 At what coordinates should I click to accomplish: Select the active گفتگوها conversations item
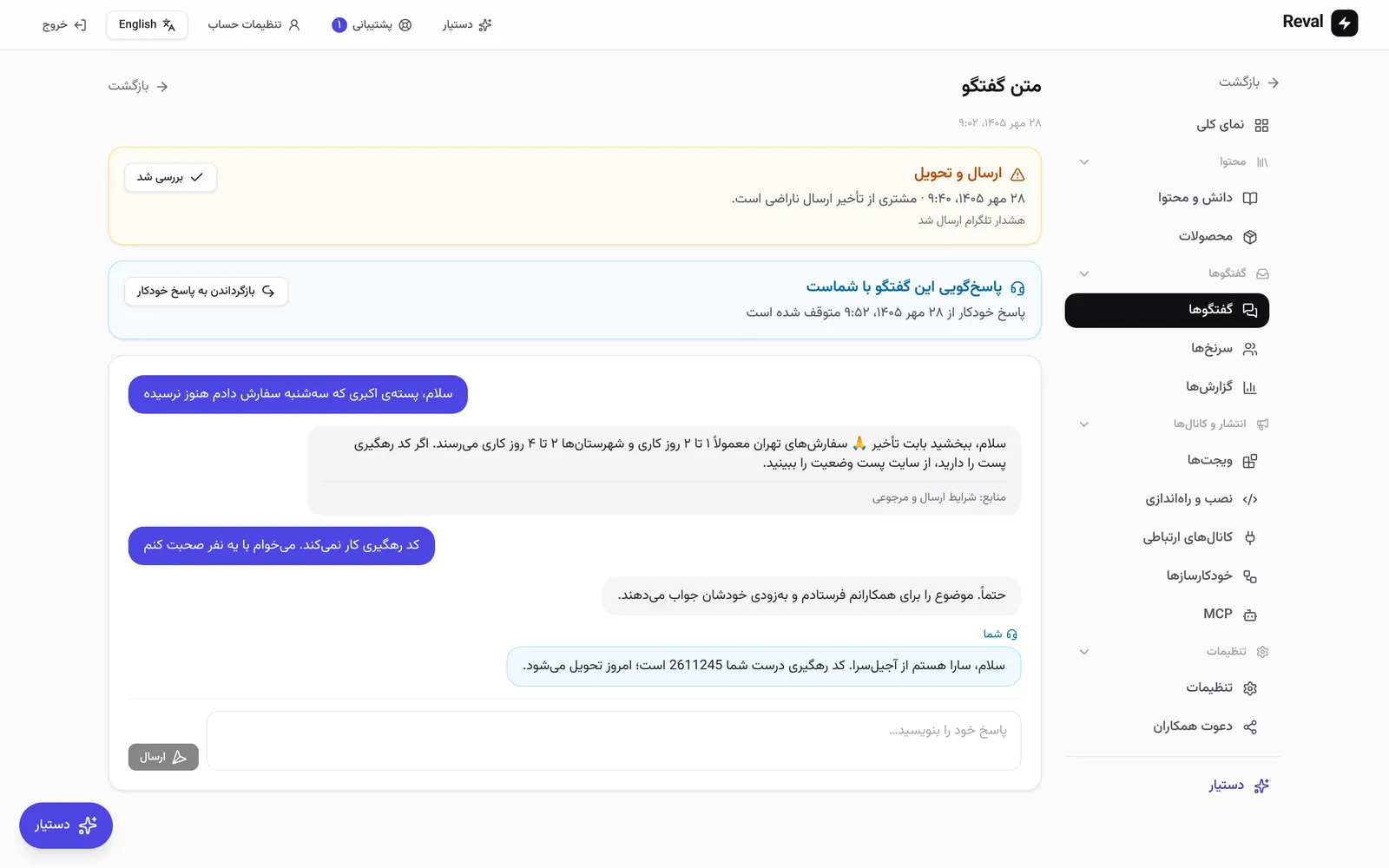(x=1167, y=310)
